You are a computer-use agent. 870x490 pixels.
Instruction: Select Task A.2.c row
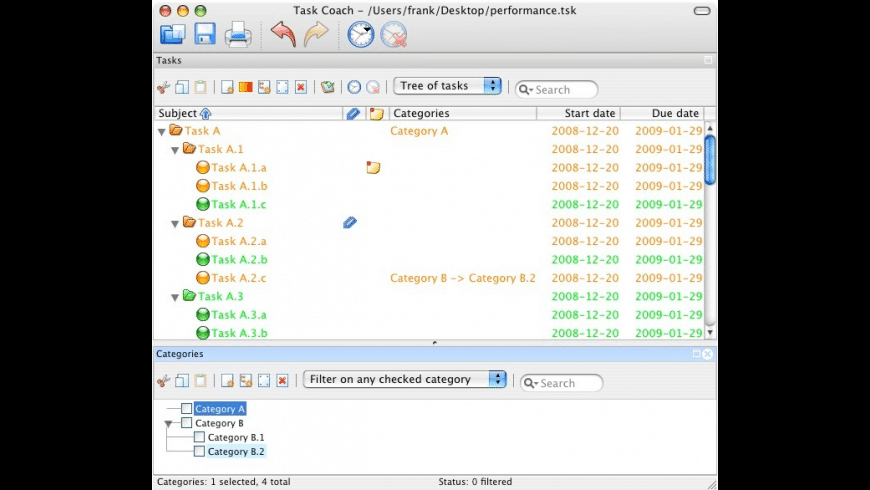[x=429, y=278]
